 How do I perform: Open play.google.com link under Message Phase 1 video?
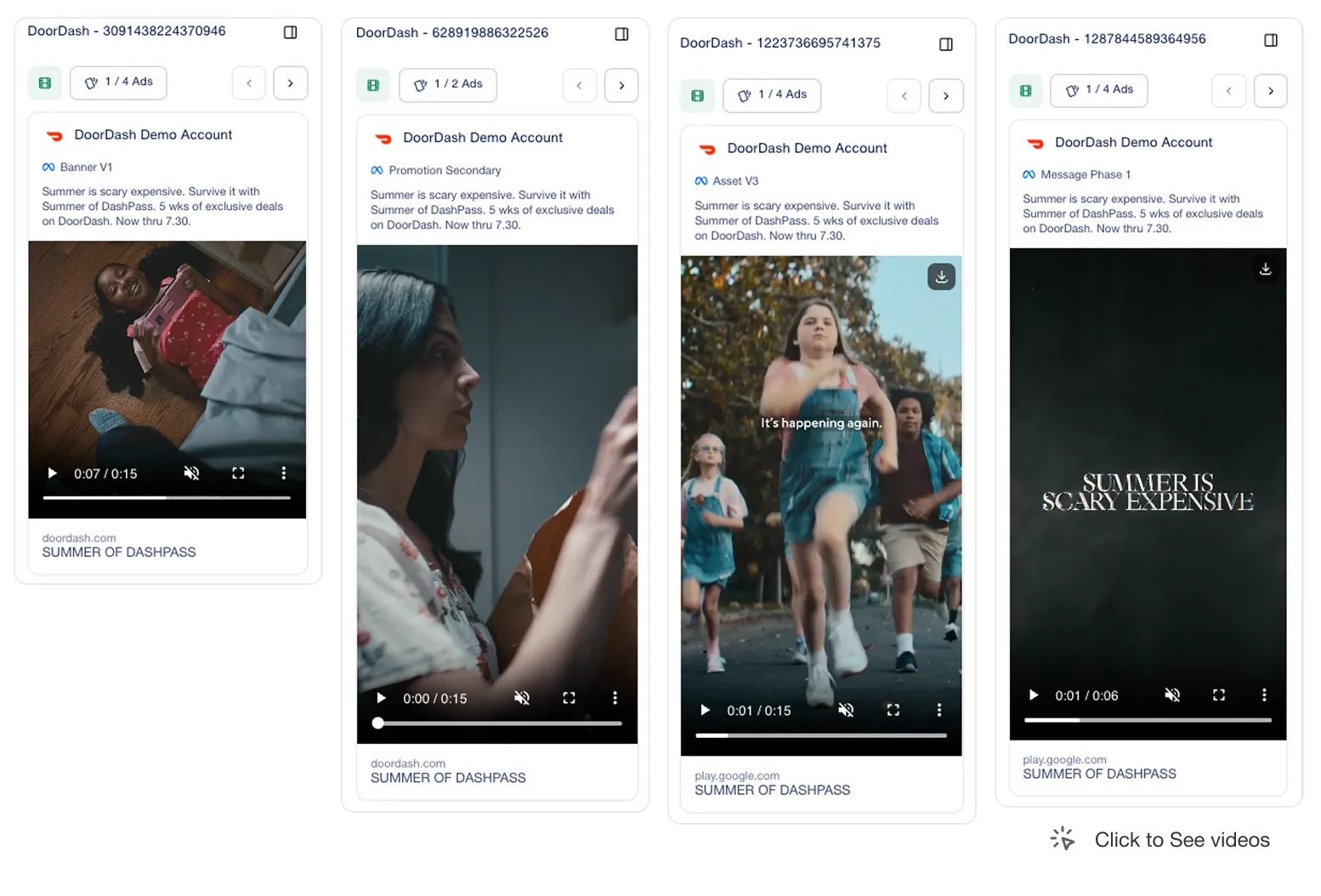[x=1064, y=760]
